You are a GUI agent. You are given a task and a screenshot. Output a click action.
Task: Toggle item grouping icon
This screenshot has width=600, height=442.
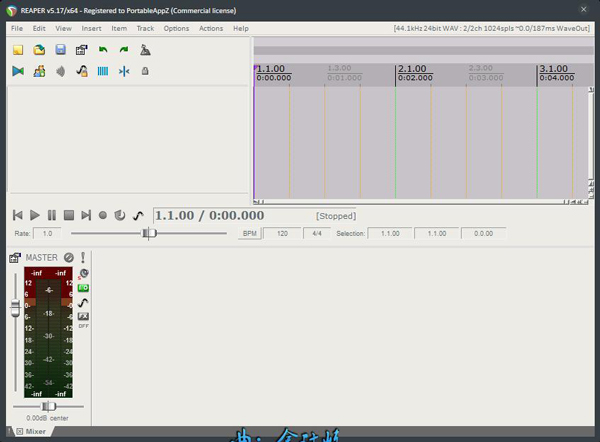click(39, 71)
